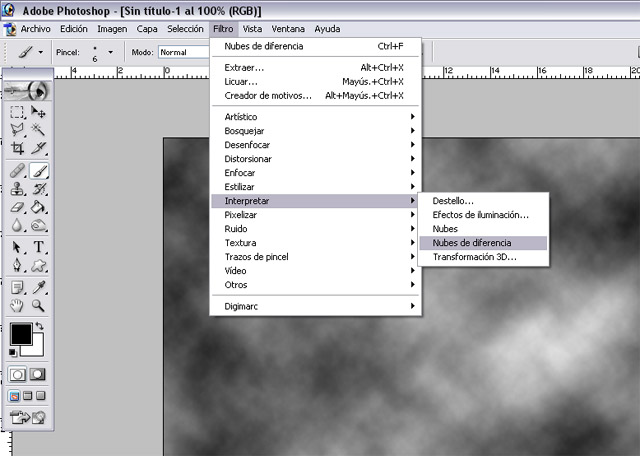Screen dimensions: 640x456
Task: Expand the Artístico filter submenu
Action: pyautogui.click(x=316, y=117)
